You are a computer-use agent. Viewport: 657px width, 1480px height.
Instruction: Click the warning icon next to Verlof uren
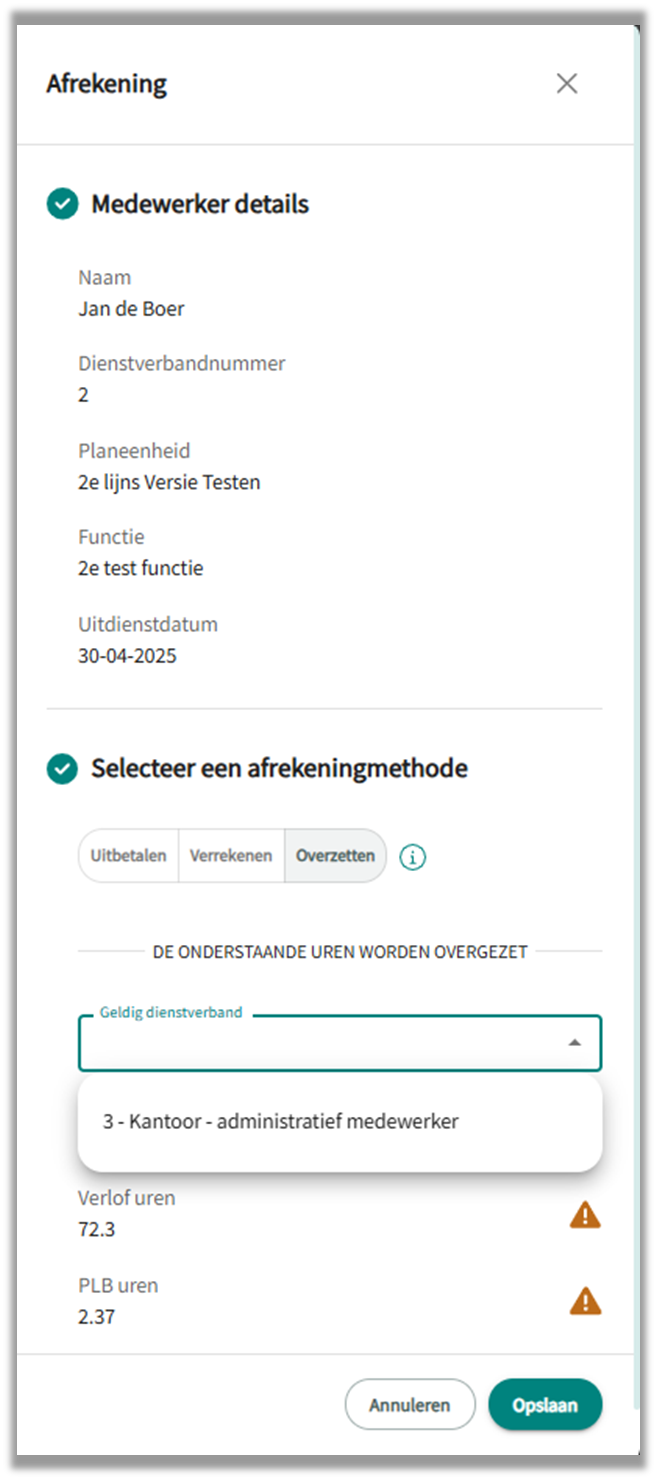click(585, 1215)
